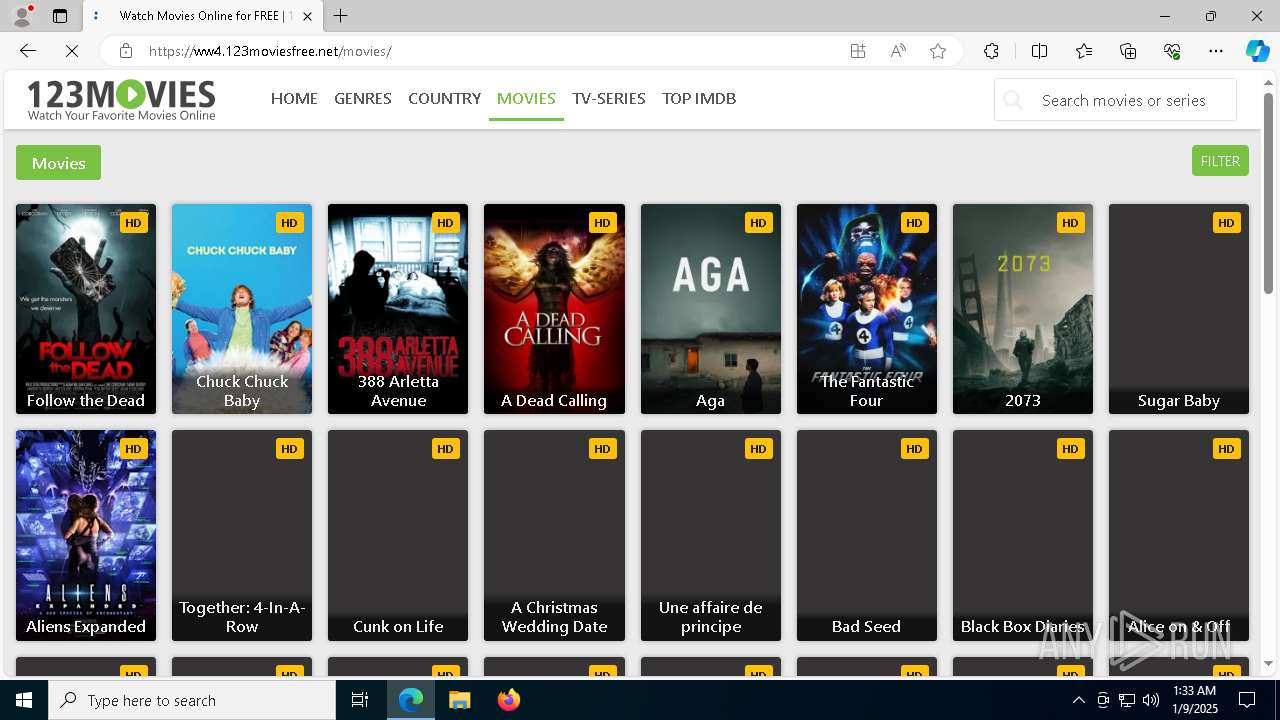Open Sugar Baby movie card
Screen dimensions: 1280x720
point(1179,309)
